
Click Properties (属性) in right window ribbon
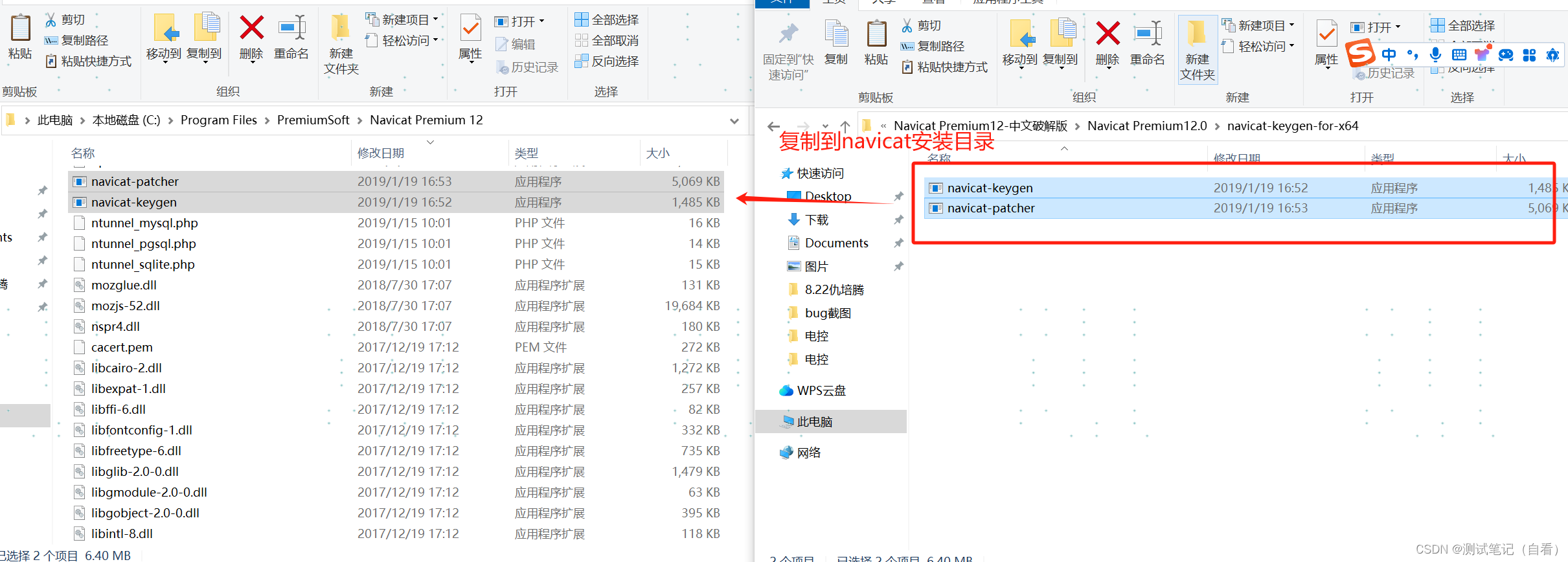(x=1326, y=43)
